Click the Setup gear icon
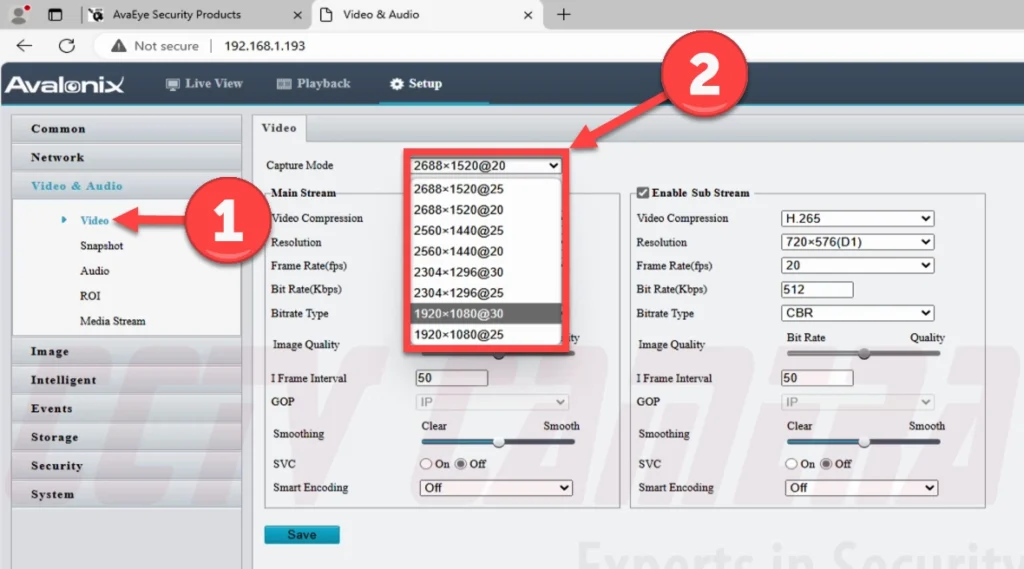Image resolution: width=1024 pixels, height=569 pixels. click(396, 84)
